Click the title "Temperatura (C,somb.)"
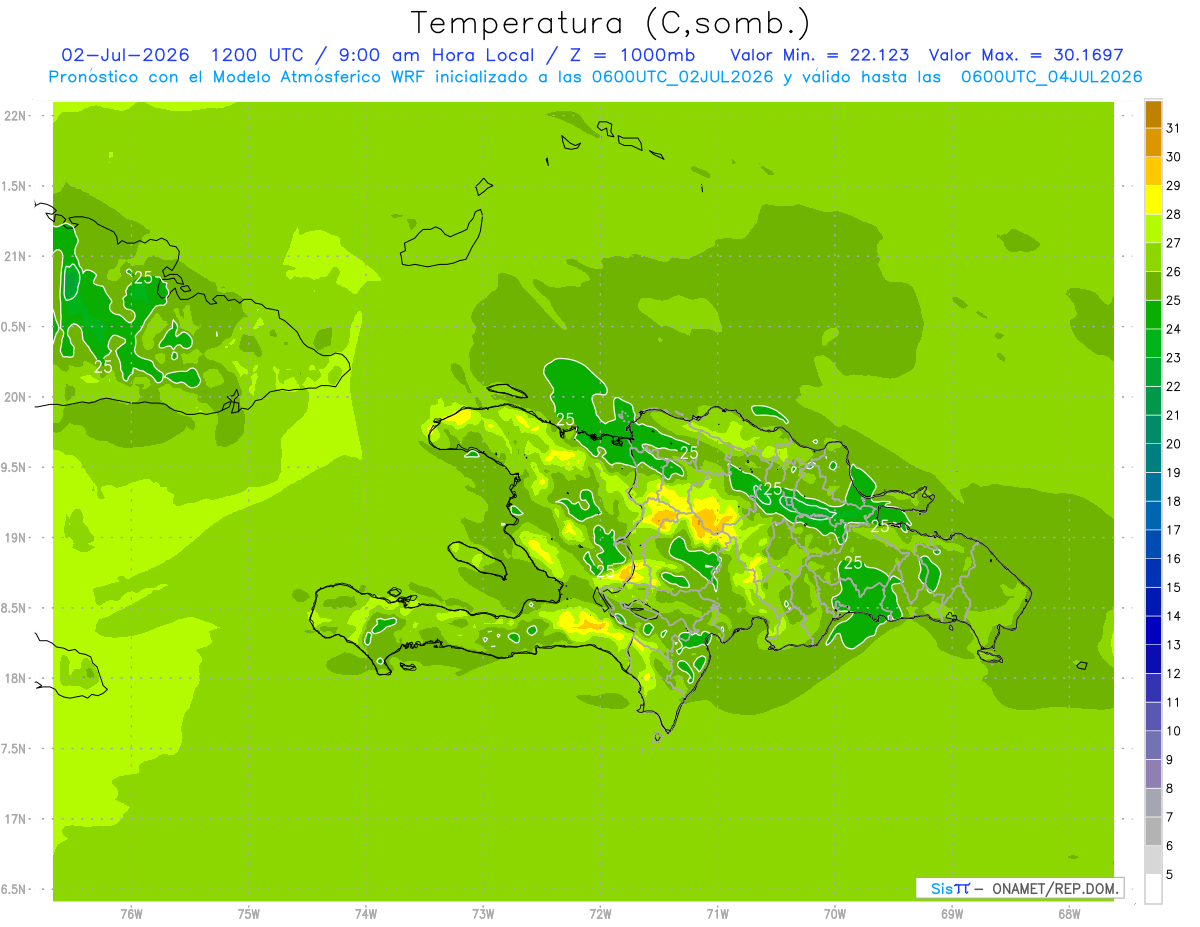The height and width of the screenshot is (927, 1200). click(610, 23)
